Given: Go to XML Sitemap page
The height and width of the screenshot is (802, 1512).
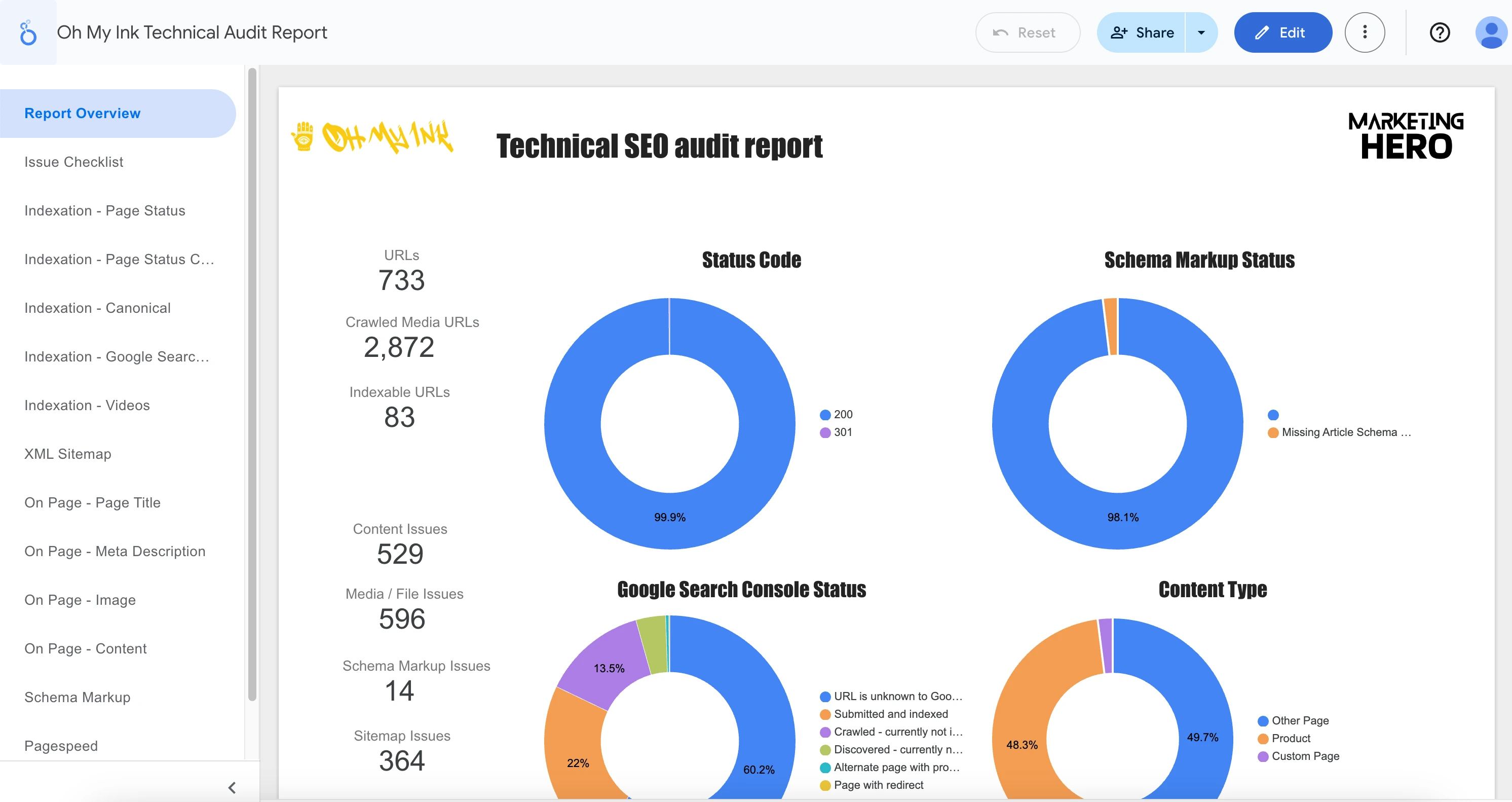Looking at the screenshot, I should [x=67, y=454].
